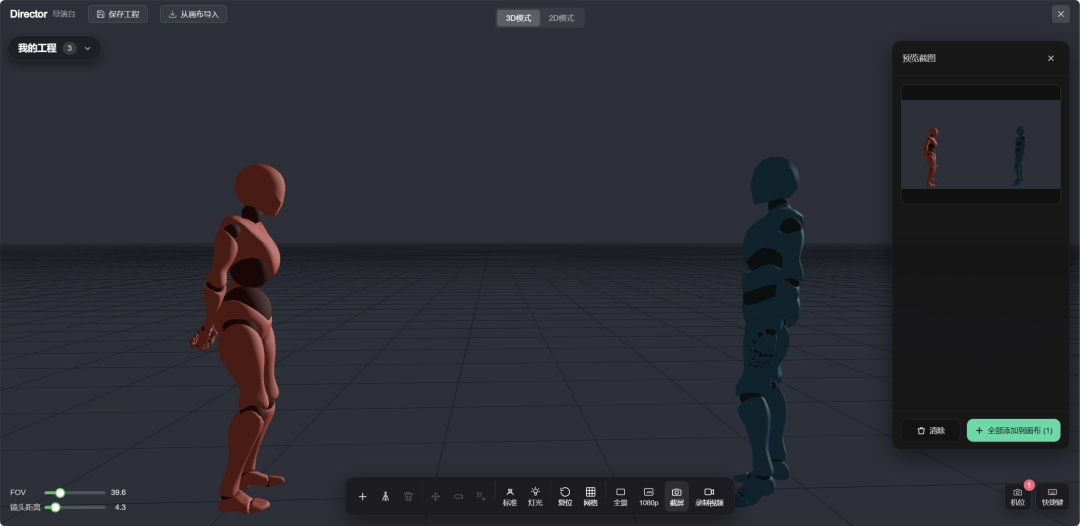Image resolution: width=1080 pixels, height=526 pixels.
Task: Click the 截屏 screenshot camera icon
Action: (x=676, y=496)
